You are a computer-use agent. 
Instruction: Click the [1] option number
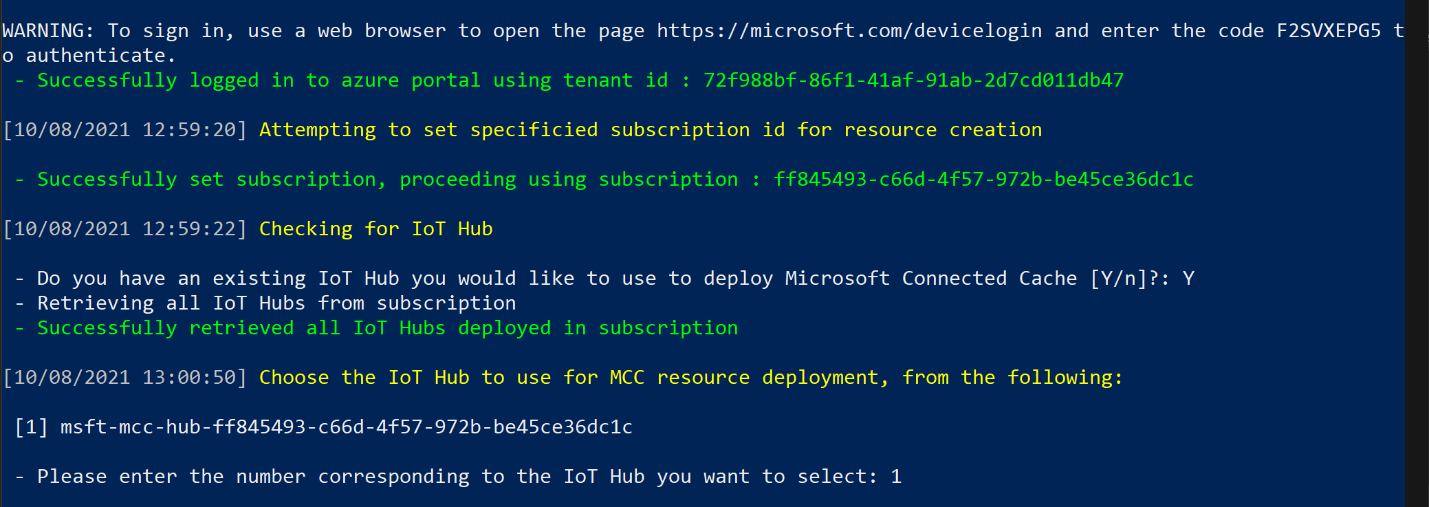pyautogui.click(x=31, y=427)
